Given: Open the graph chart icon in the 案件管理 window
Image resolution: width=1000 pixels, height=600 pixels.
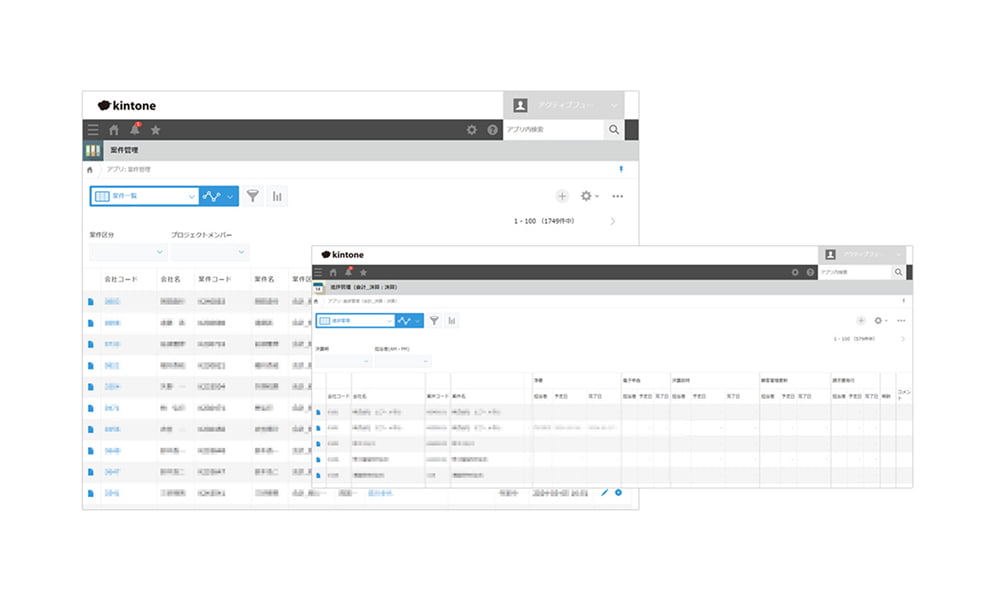Looking at the screenshot, I should (x=276, y=196).
